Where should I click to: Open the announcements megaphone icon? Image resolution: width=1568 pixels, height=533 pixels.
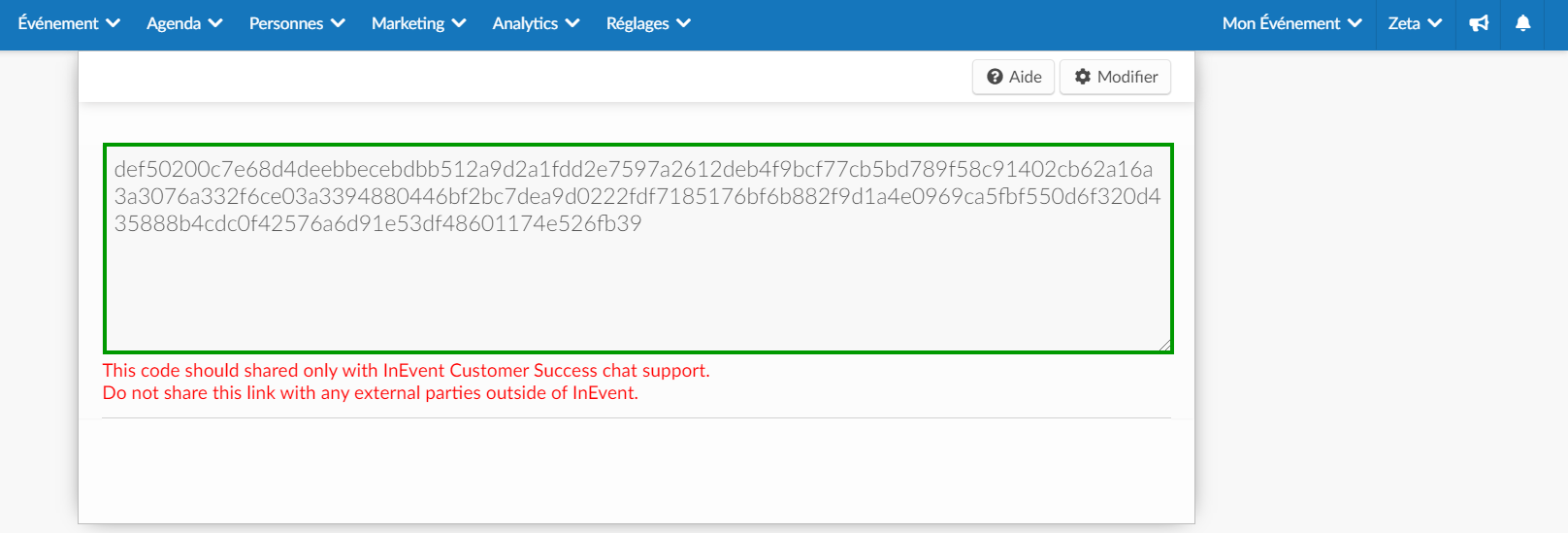pyautogui.click(x=1479, y=23)
